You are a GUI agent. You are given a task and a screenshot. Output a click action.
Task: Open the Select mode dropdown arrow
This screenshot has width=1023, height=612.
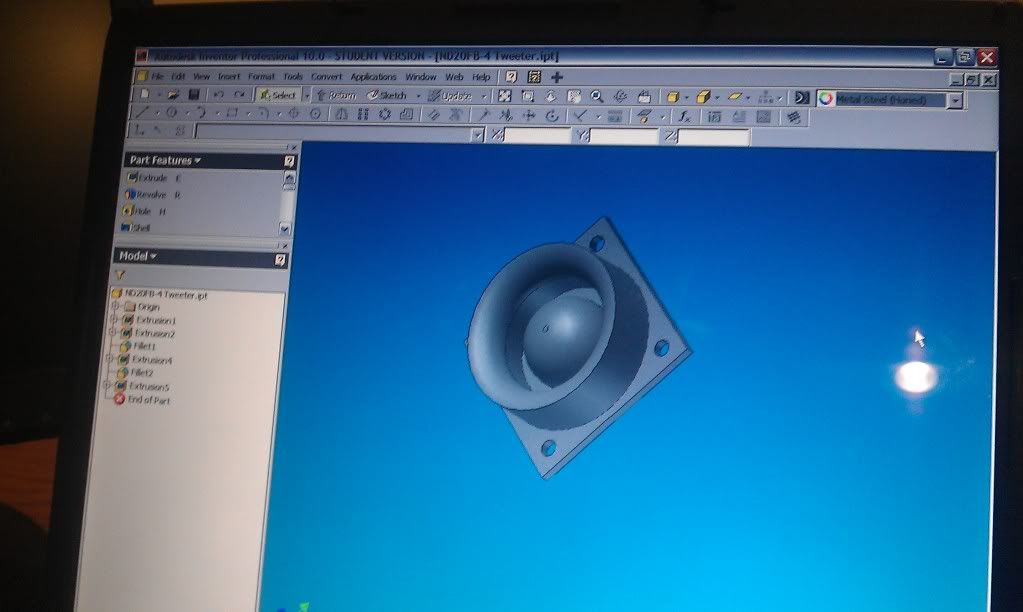[307, 96]
